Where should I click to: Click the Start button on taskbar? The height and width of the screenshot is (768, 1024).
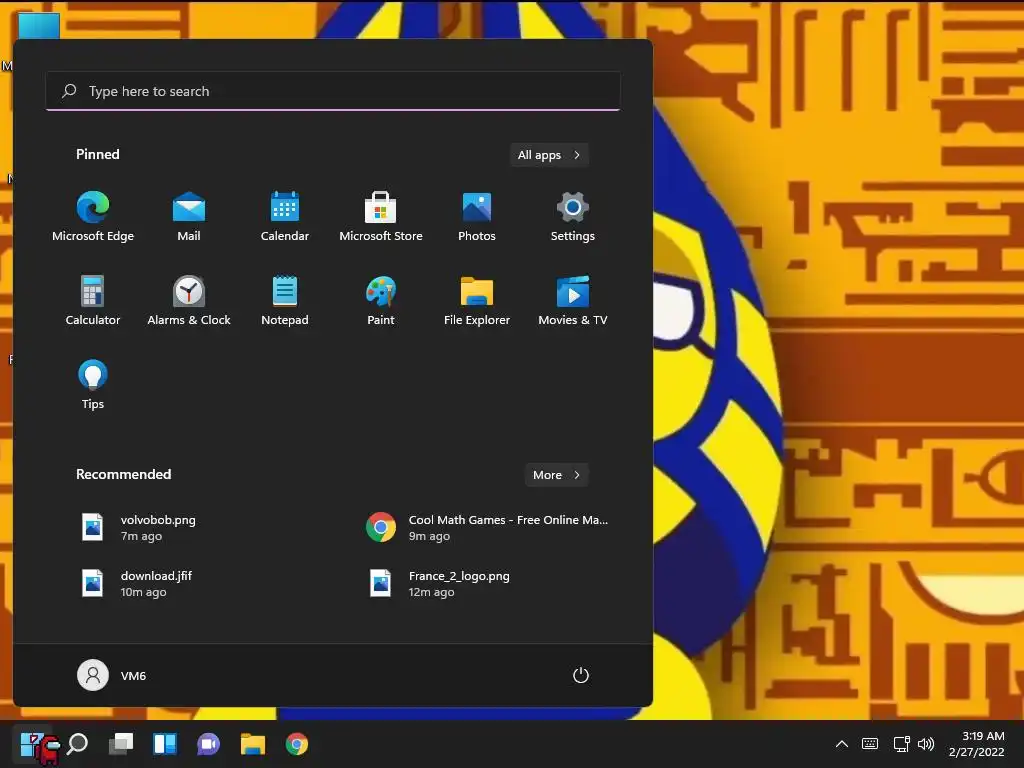tap(33, 744)
